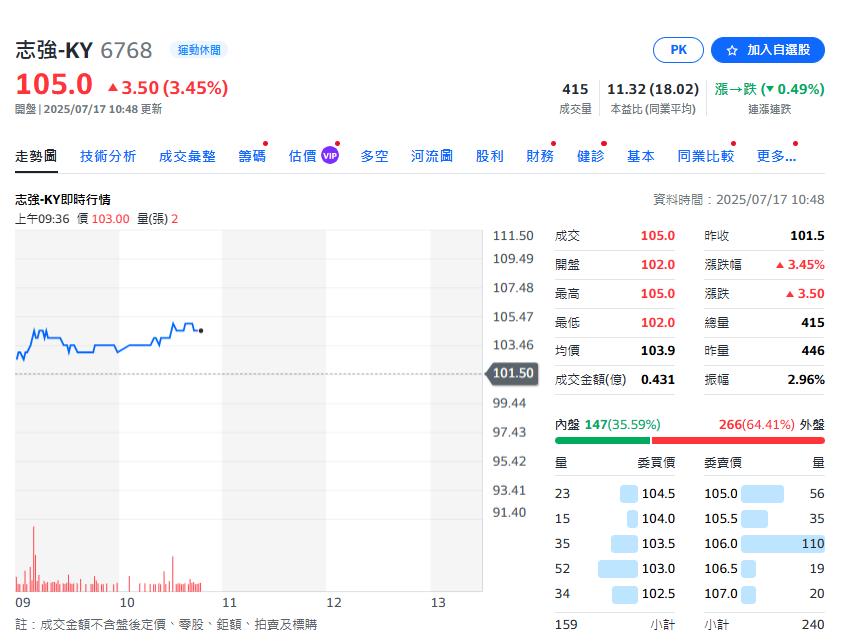Click the 昨量 value 446
Image resolution: width=845 pixels, height=644 pixels.
(x=813, y=351)
